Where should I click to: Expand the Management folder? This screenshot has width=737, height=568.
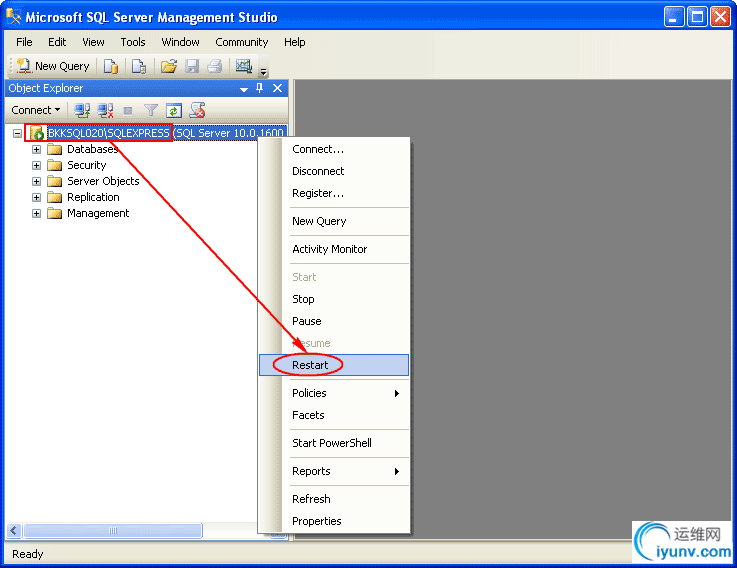pos(36,213)
